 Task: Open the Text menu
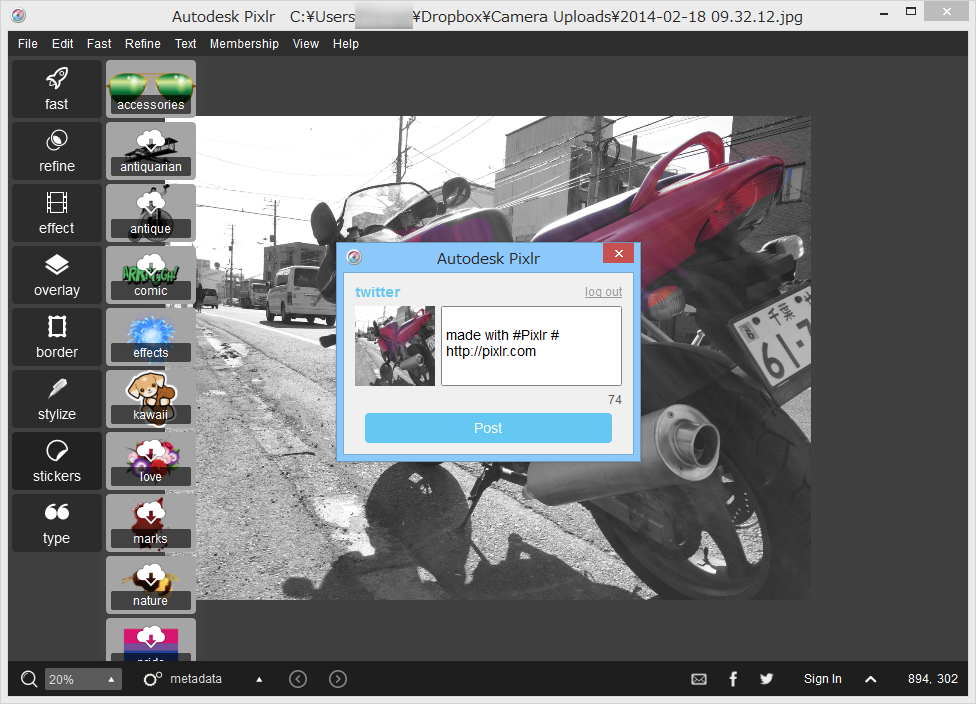coord(185,44)
